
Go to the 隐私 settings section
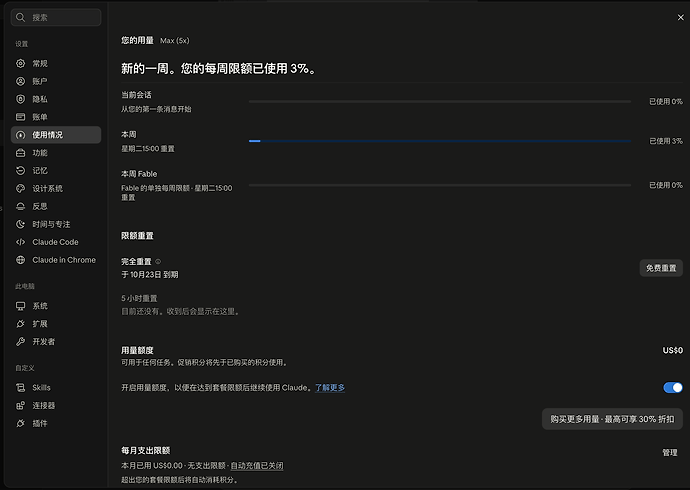tap(56, 99)
